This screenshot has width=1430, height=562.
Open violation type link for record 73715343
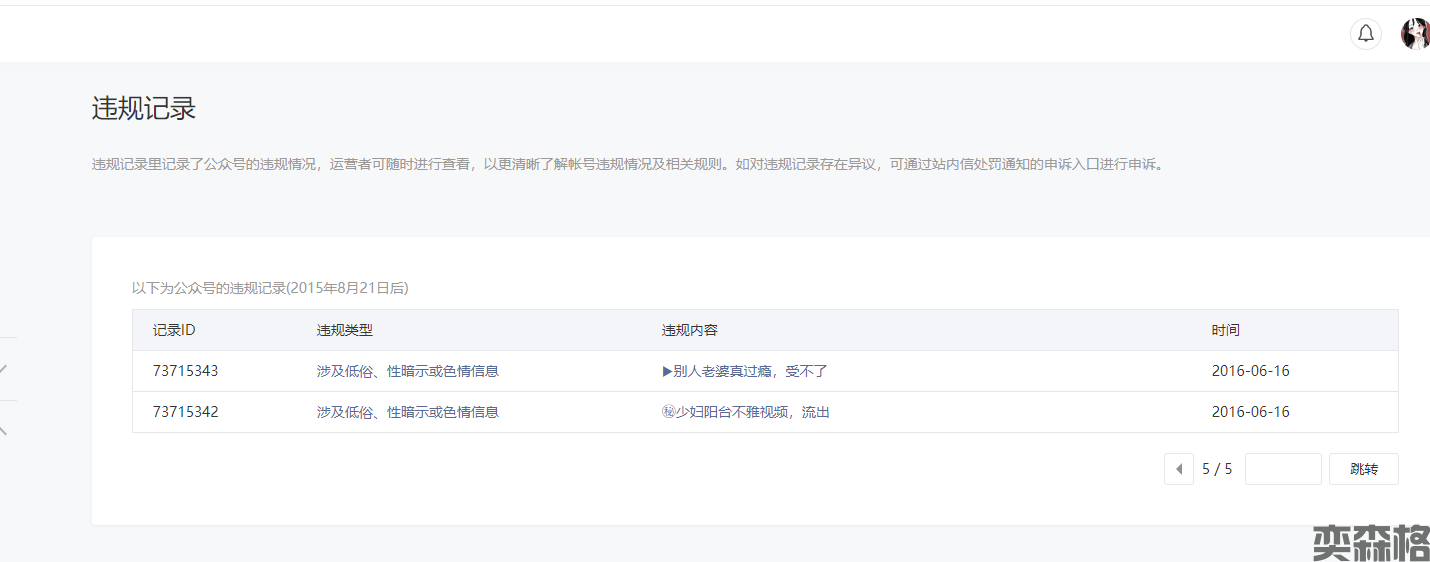pos(407,371)
